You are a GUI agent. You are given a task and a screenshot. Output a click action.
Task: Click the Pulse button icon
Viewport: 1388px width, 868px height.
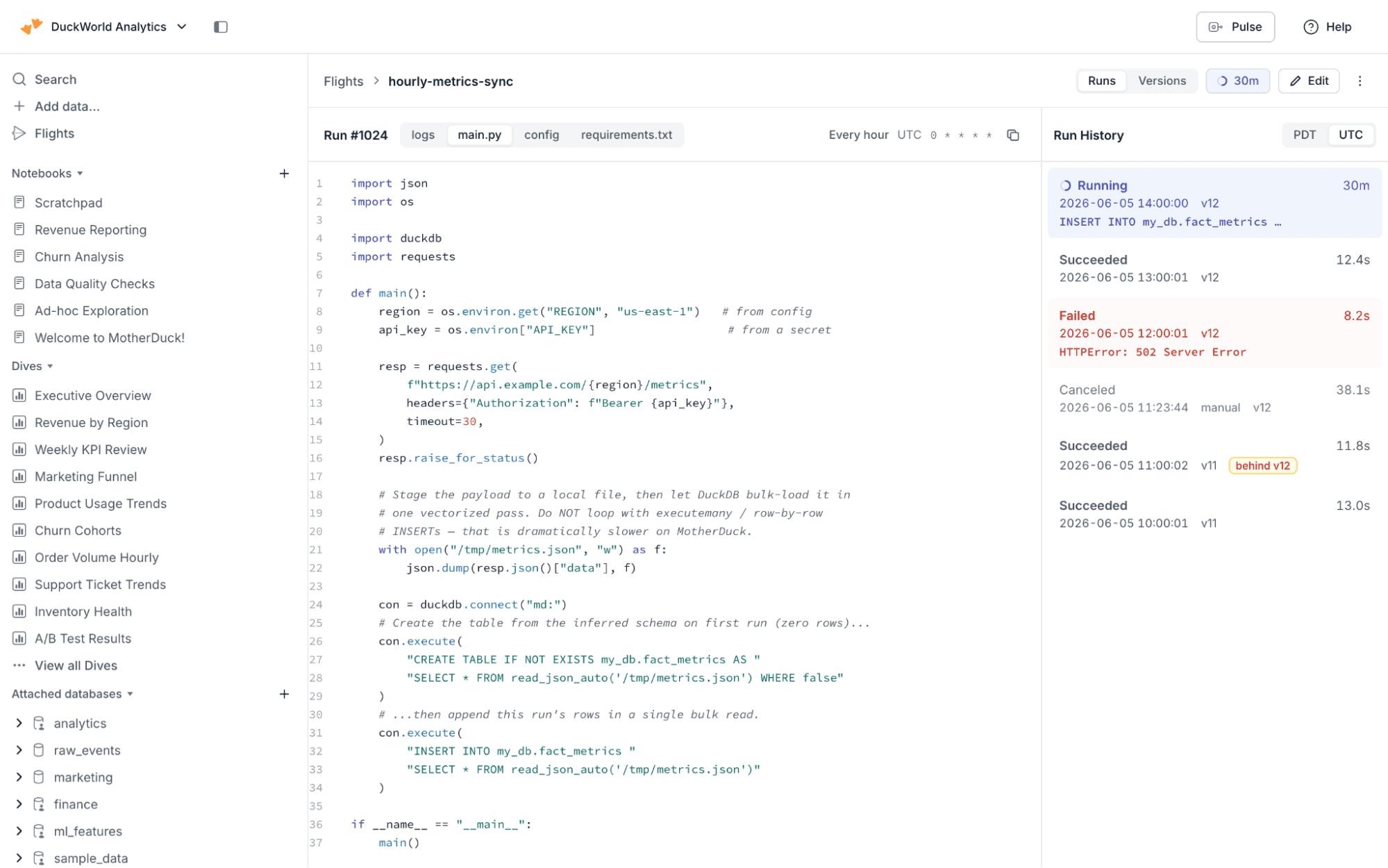coord(1216,27)
